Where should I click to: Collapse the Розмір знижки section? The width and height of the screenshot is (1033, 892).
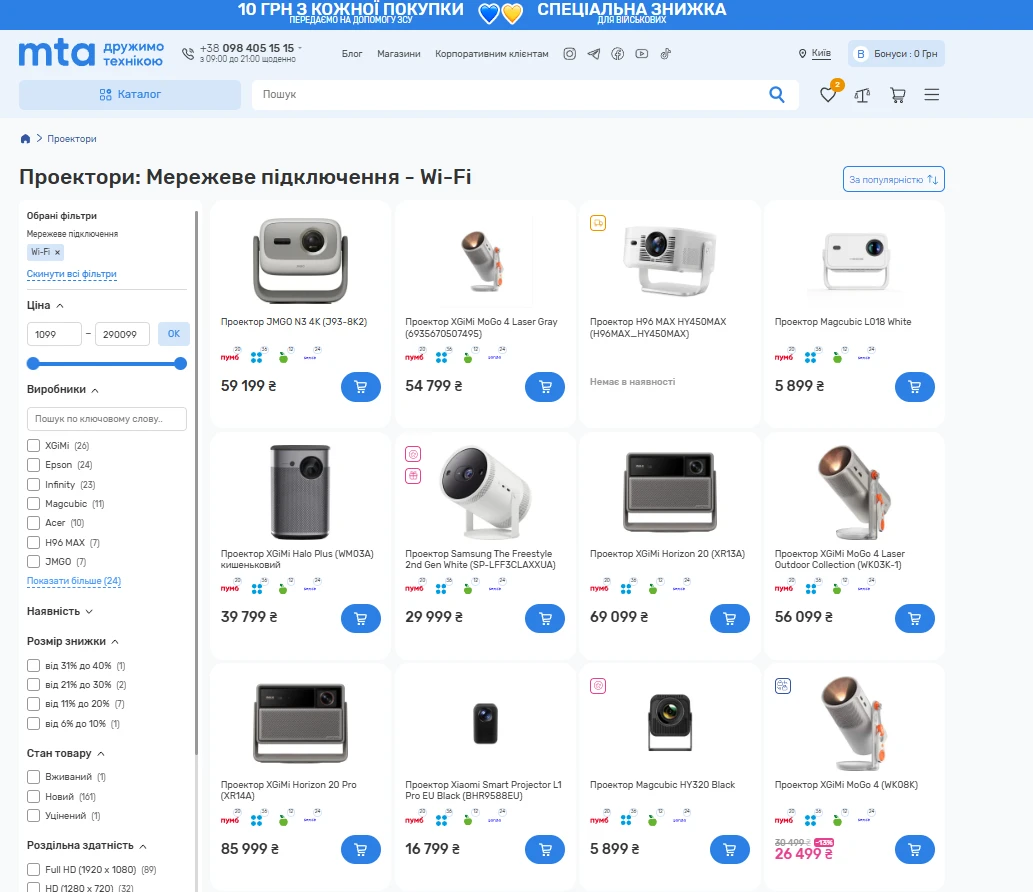73,642
